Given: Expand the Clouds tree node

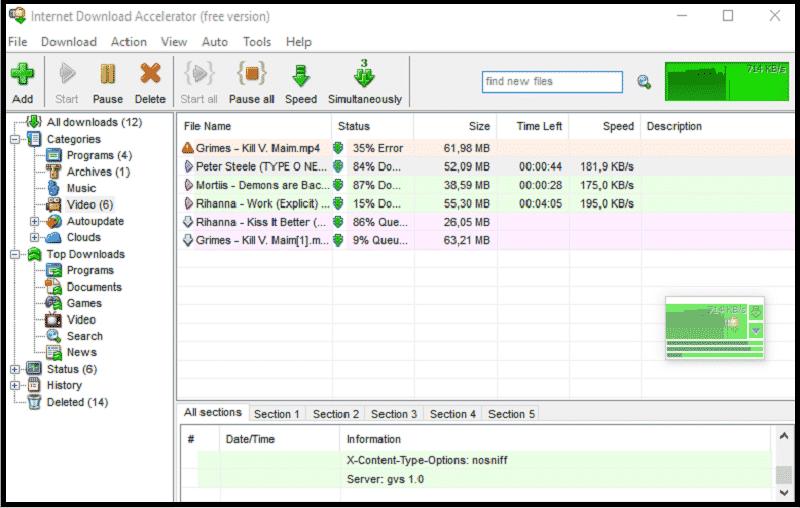Looking at the screenshot, I should 34,238.
